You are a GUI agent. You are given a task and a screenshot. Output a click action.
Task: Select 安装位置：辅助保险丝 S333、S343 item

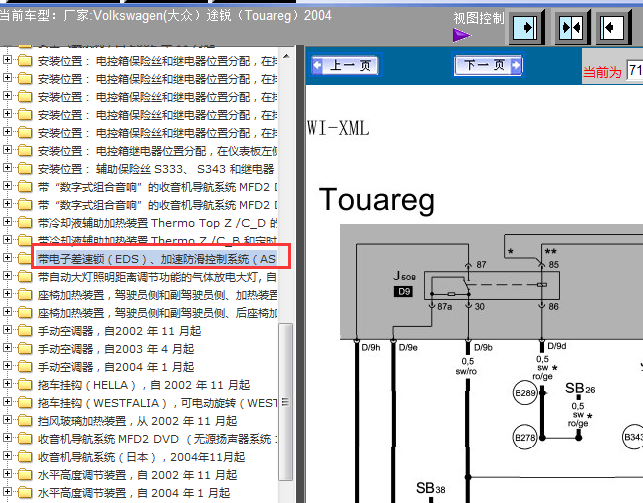156,169
